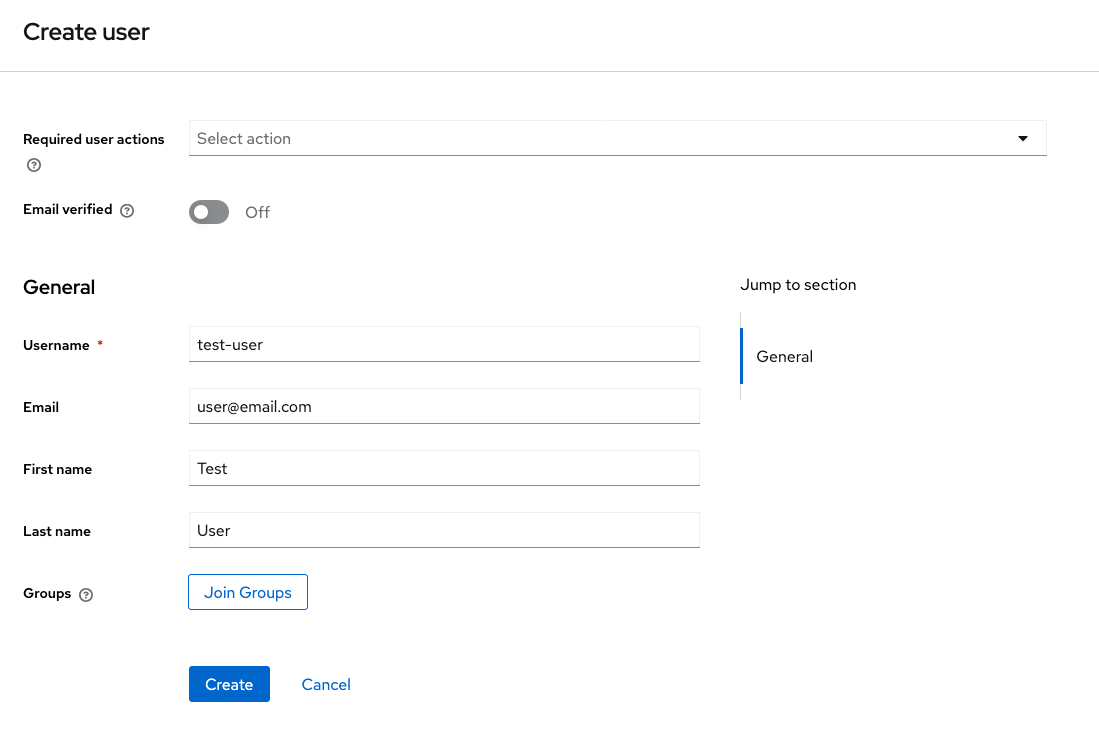The height and width of the screenshot is (740, 1099).
Task: Click the General section heading
Action: coord(59,287)
